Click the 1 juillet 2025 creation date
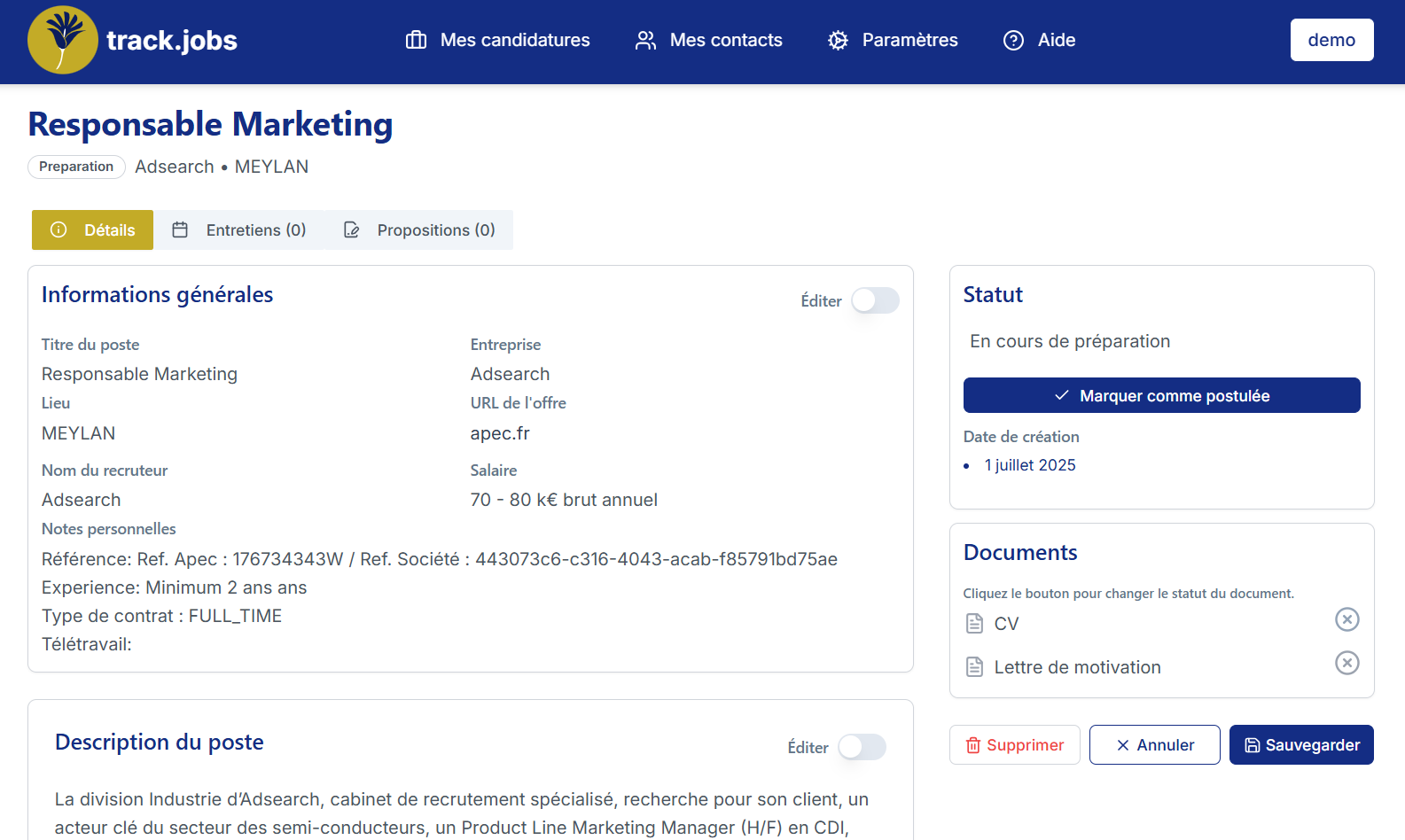Image resolution: width=1405 pixels, height=840 pixels. 1030,465
